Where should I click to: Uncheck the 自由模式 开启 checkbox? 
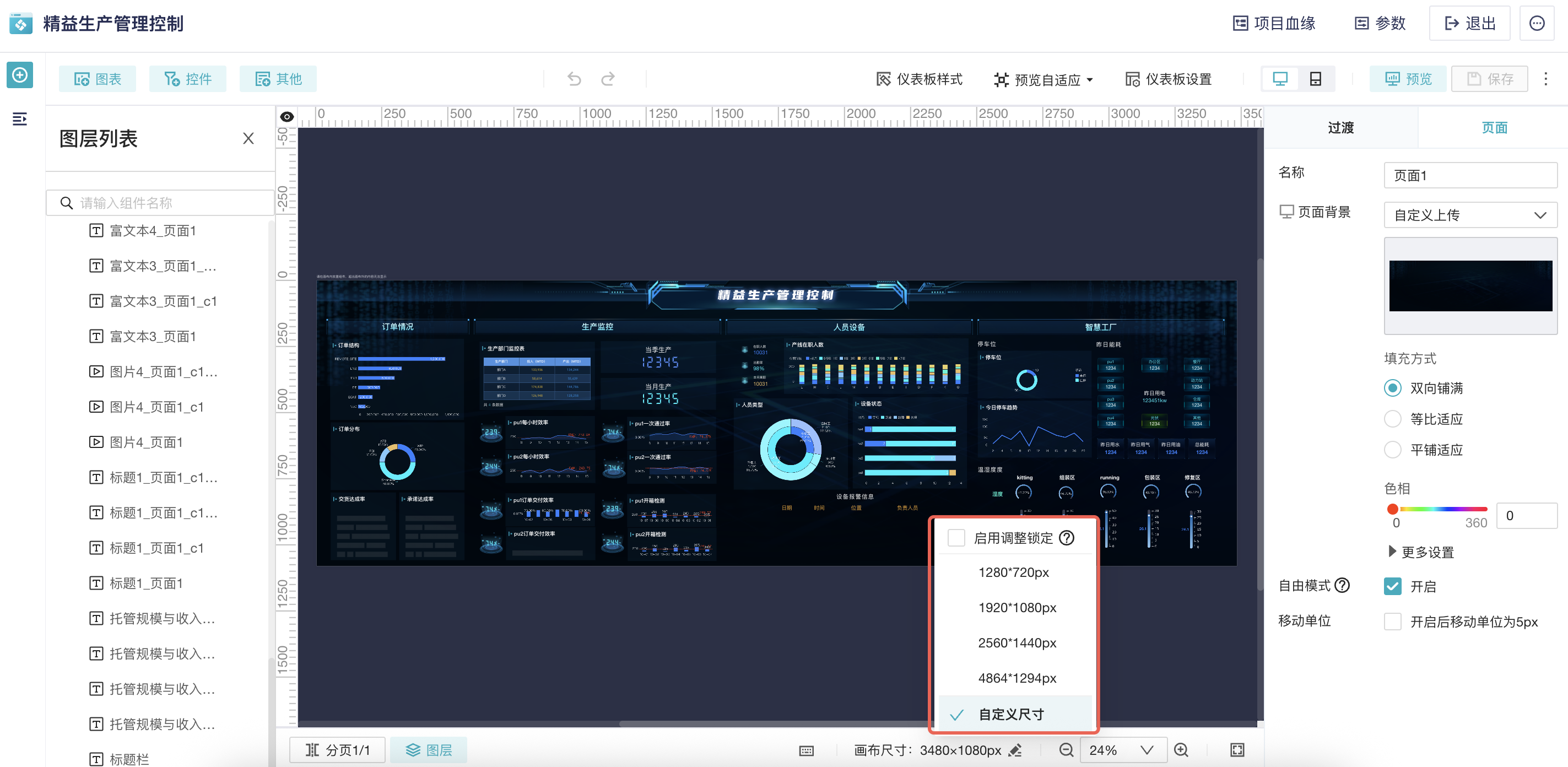point(1393,586)
